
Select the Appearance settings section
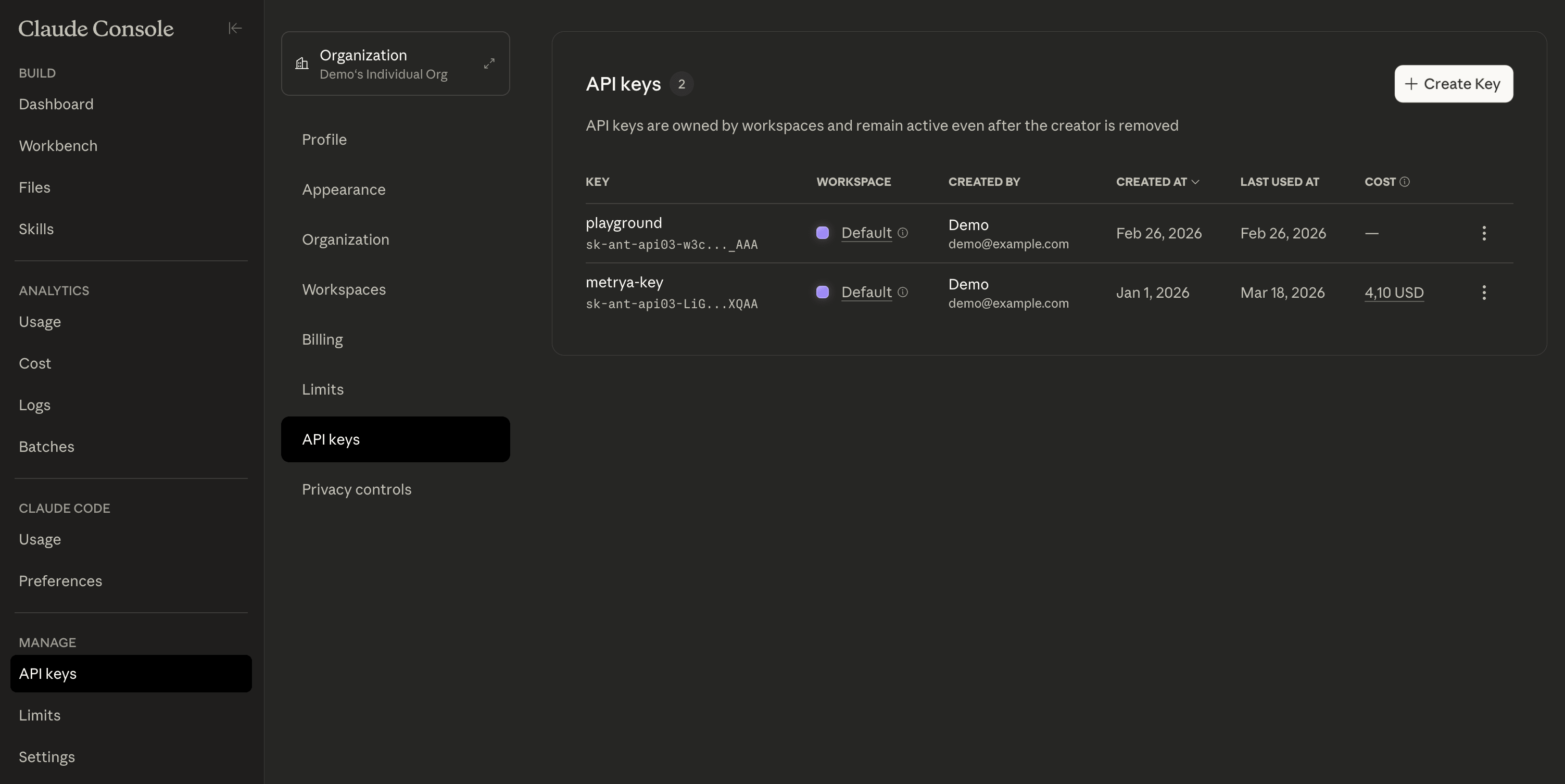click(344, 189)
